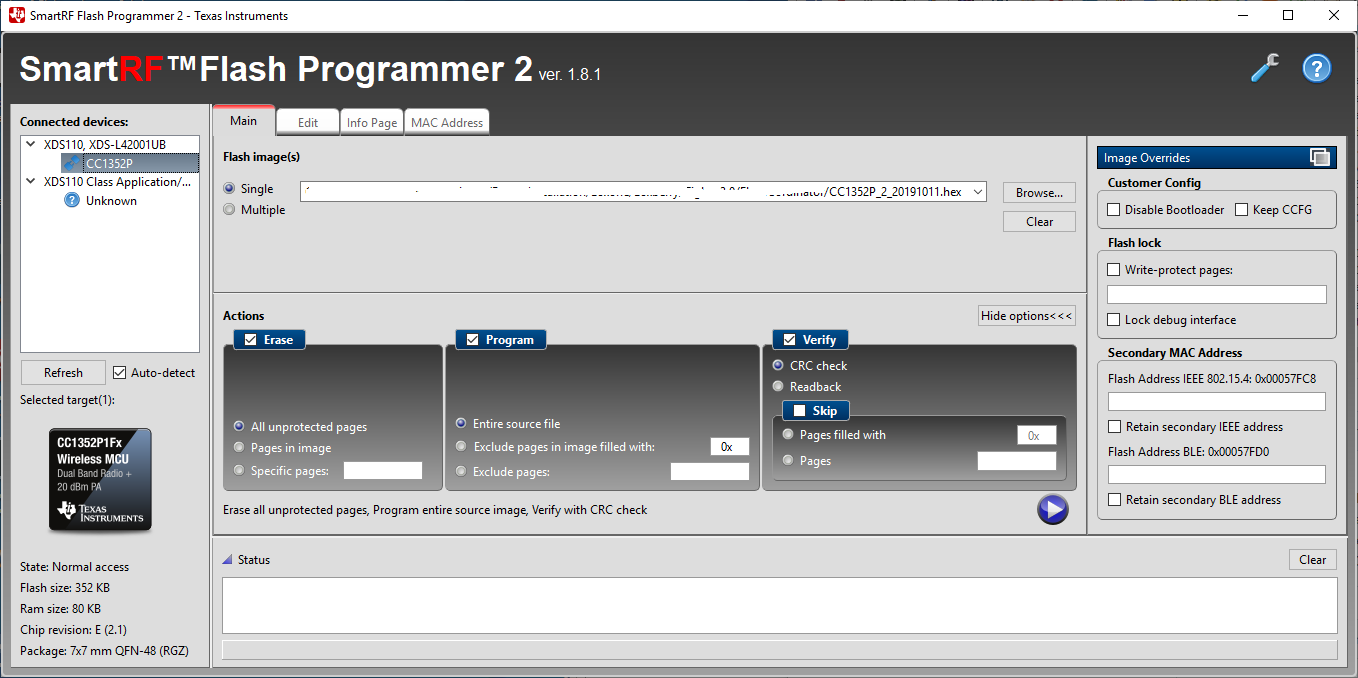Select Pages skip option

coord(788,460)
